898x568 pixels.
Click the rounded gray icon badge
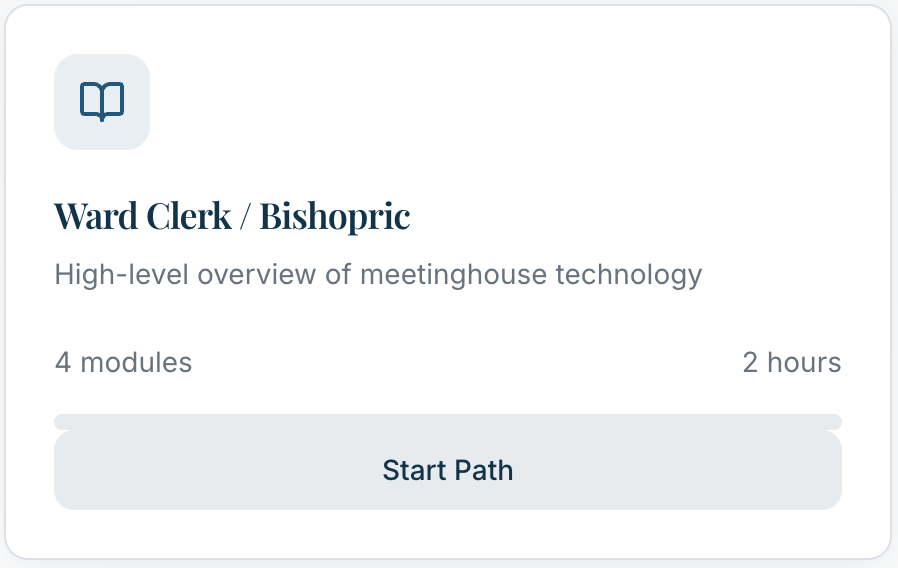click(x=102, y=102)
